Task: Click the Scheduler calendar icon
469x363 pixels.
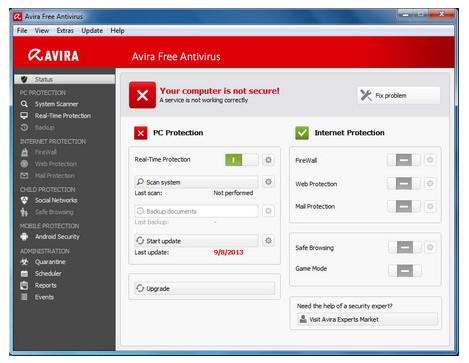Action: click(24, 273)
